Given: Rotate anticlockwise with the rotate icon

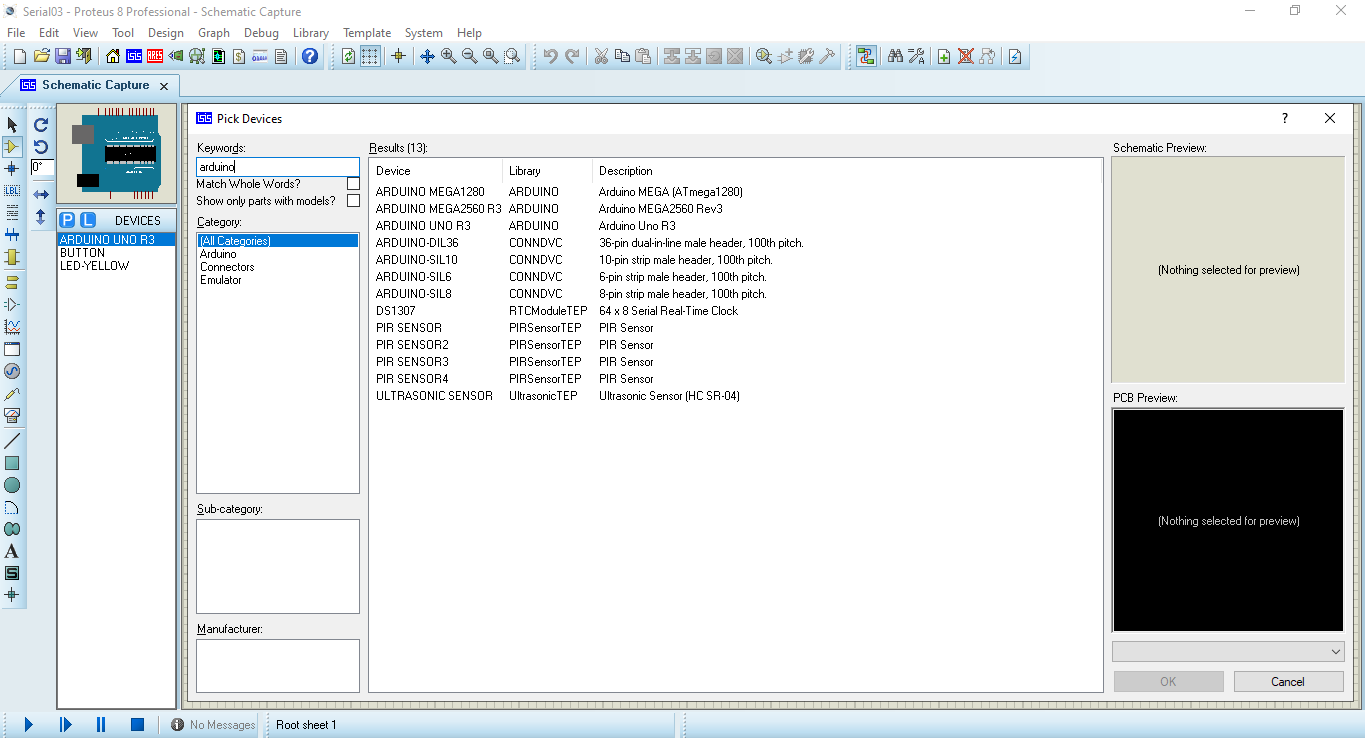Looking at the screenshot, I should (41, 147).
